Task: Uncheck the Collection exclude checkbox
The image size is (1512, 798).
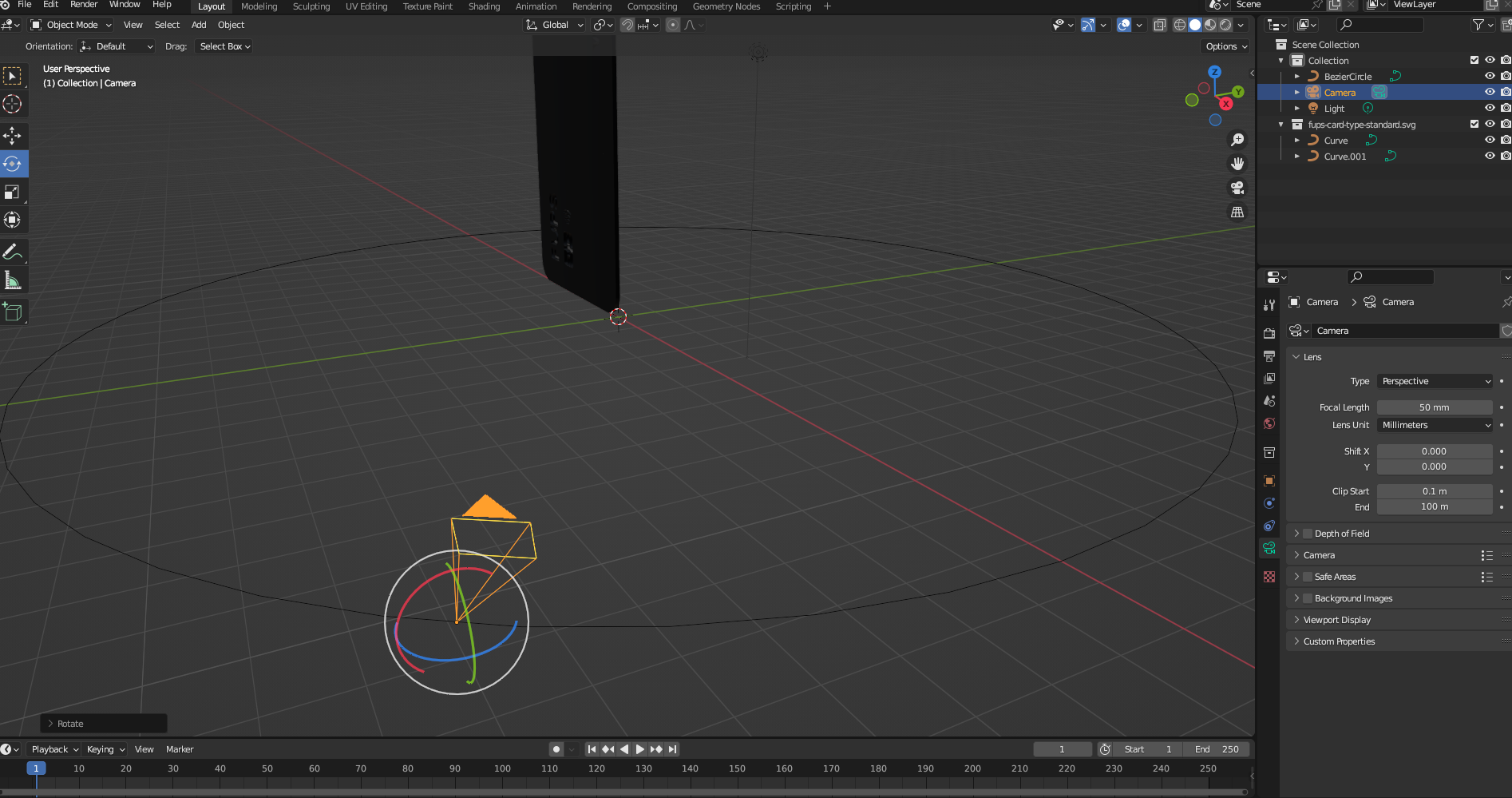Action: pyautogui.click(x=1474, y=61)
